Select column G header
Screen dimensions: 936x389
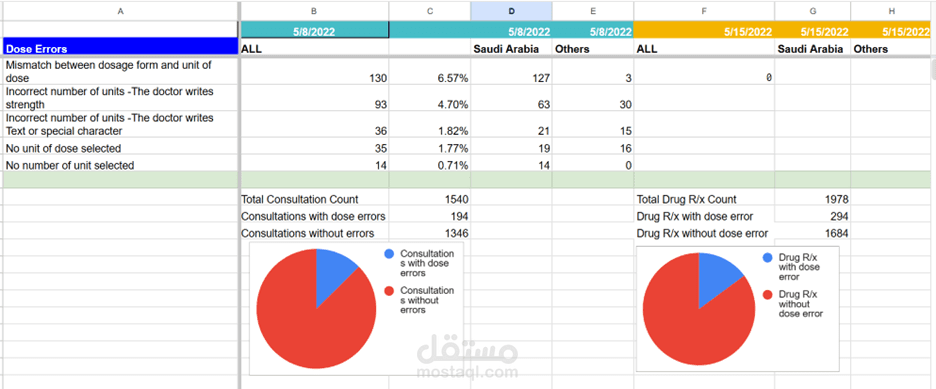[x=813, y=10]
